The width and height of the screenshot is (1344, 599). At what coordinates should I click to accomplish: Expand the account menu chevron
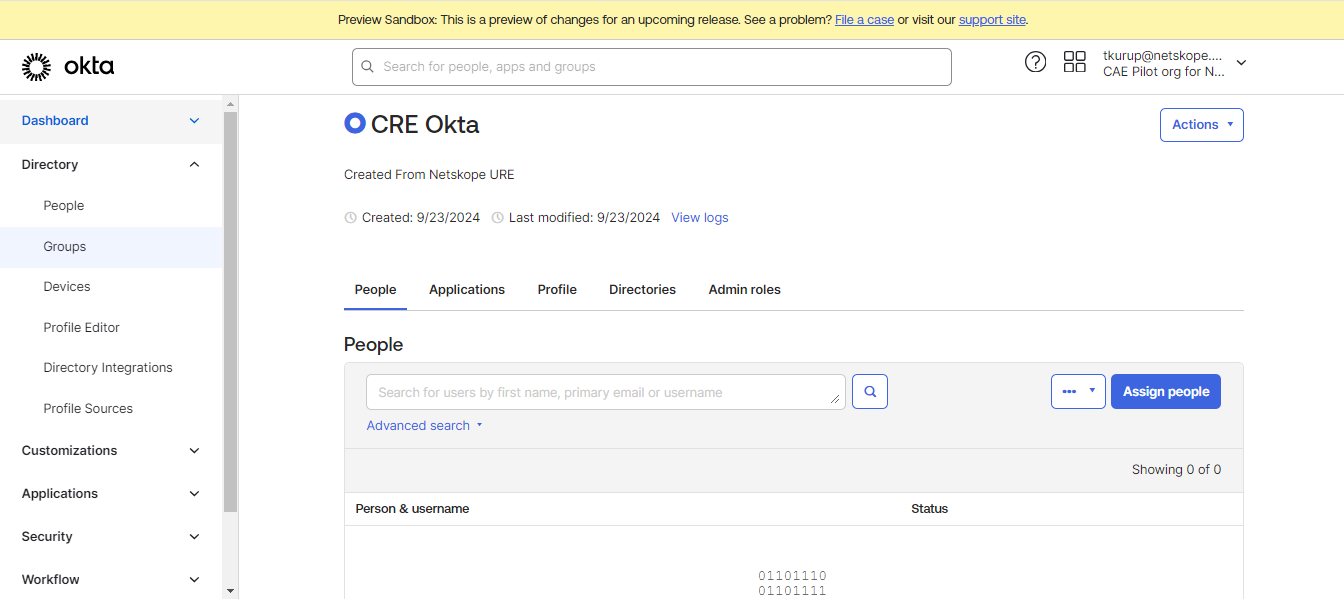tap(1242, 63)
